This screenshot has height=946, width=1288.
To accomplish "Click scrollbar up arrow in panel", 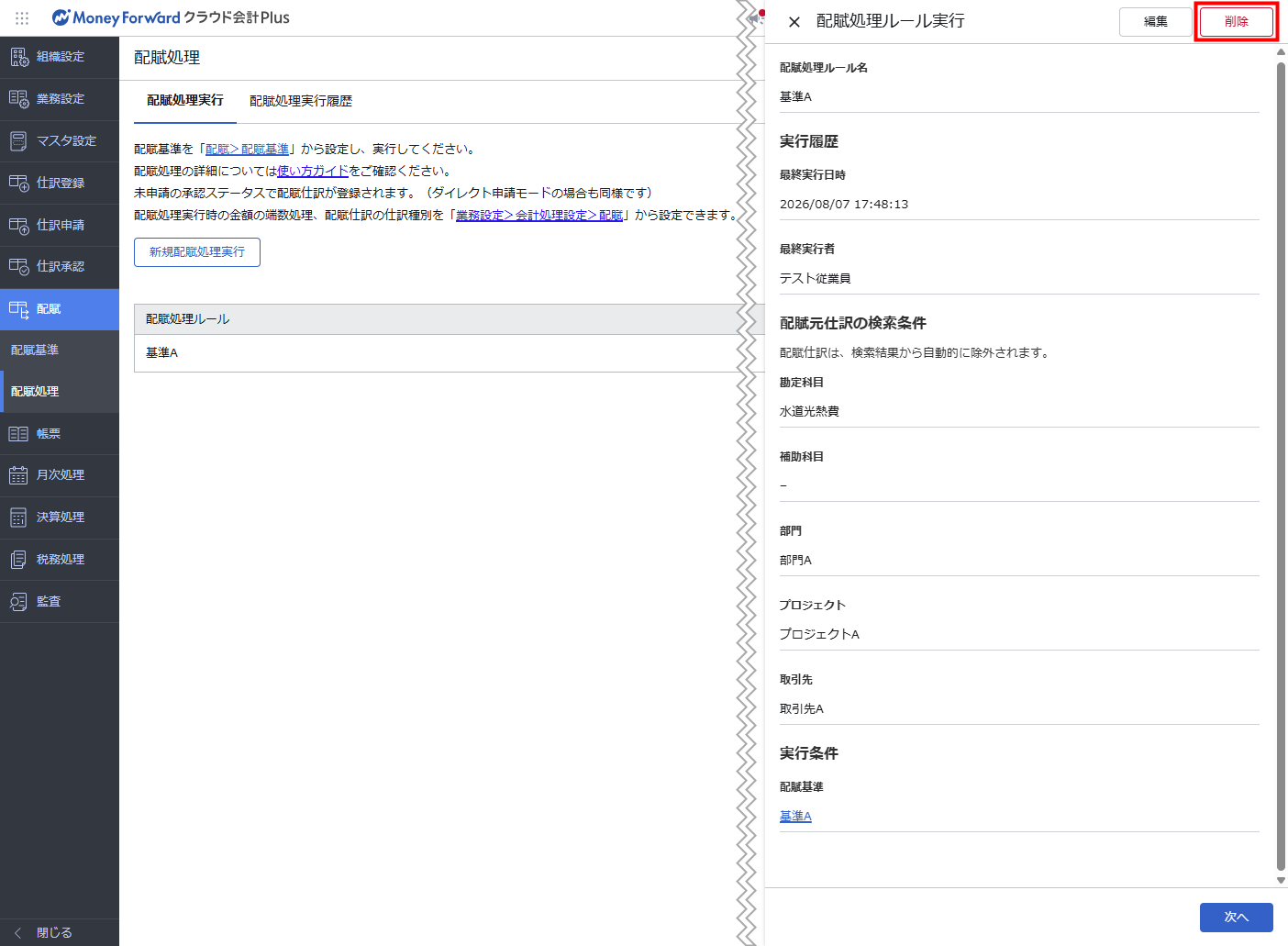I will (1282, 52).
